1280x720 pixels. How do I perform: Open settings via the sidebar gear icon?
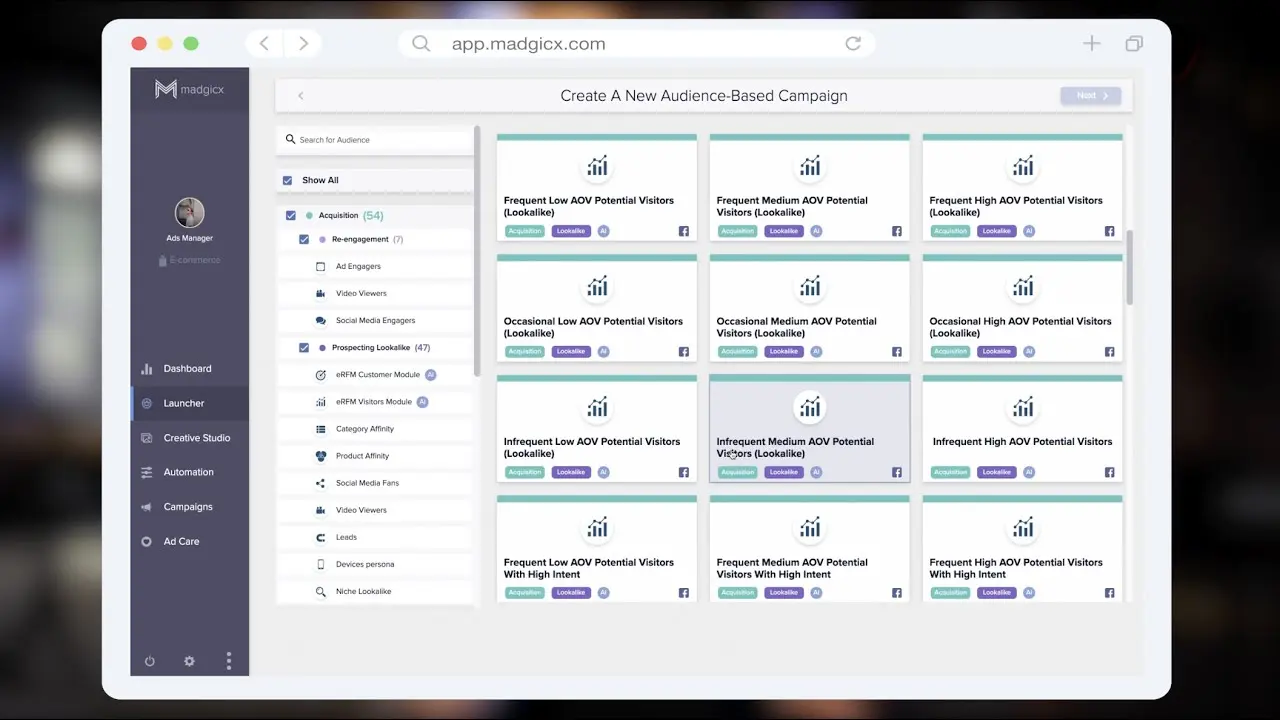pyautogui.click(x=189, y=661)
